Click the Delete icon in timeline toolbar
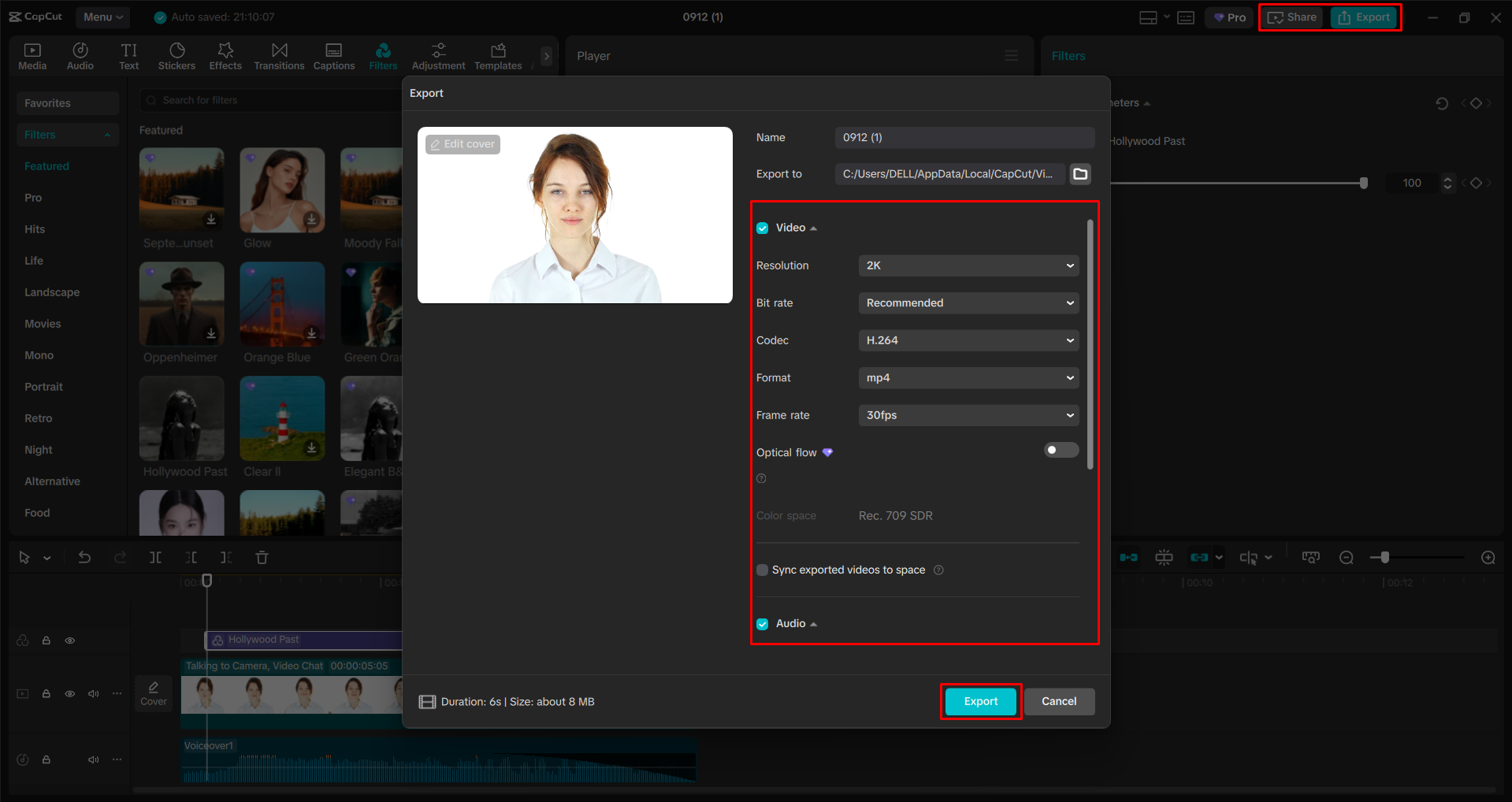The height and width of the screenshot is (802, 1512). pos(262,557)
